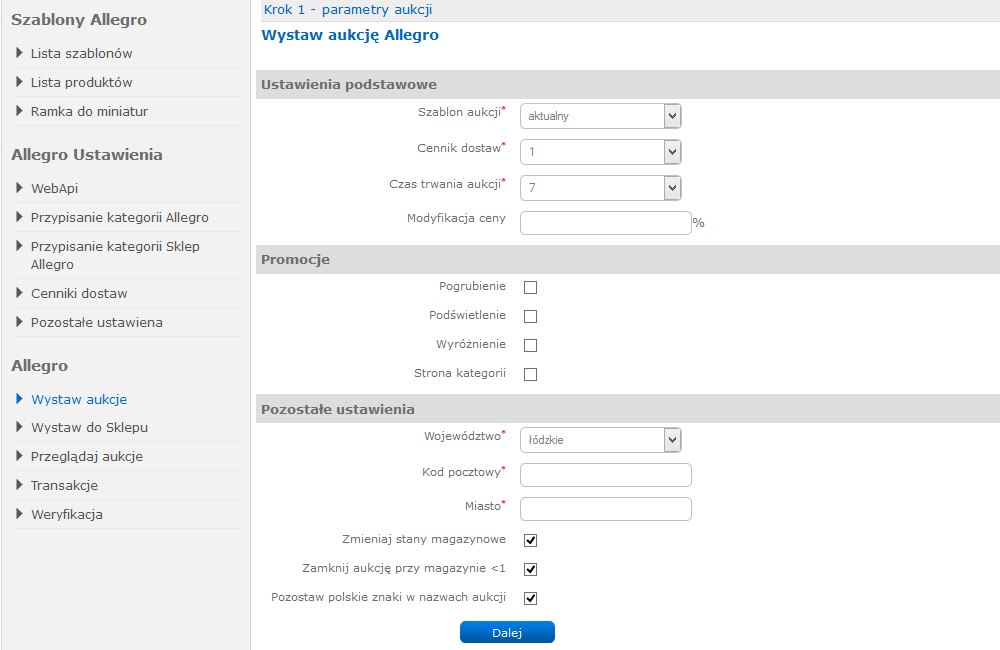Click blue arrow icon beside Wystaw aukcje

click(x=19, y=399)
